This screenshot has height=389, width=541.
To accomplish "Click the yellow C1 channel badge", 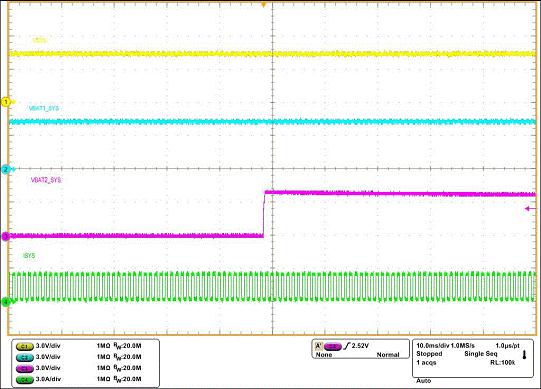I will pos(25,346).
